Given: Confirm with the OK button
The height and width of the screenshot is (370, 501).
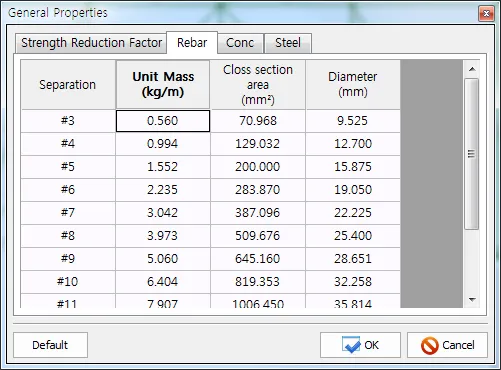Looking at the screenshot, I should pos(360,345).
